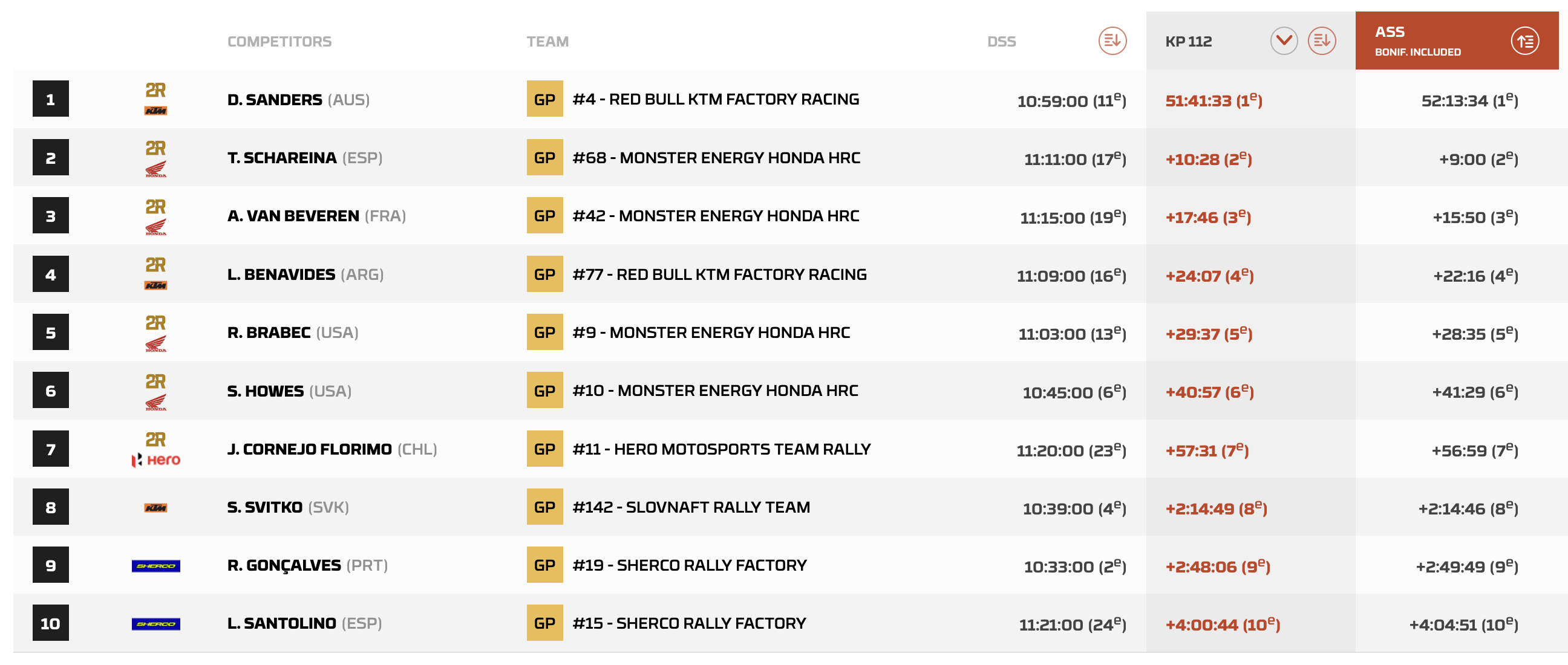The height and width of the screenshot is (665, 1568).
Task: Click GP badge for #4 Red Bull KTM
Action: (x=544, y=99)
